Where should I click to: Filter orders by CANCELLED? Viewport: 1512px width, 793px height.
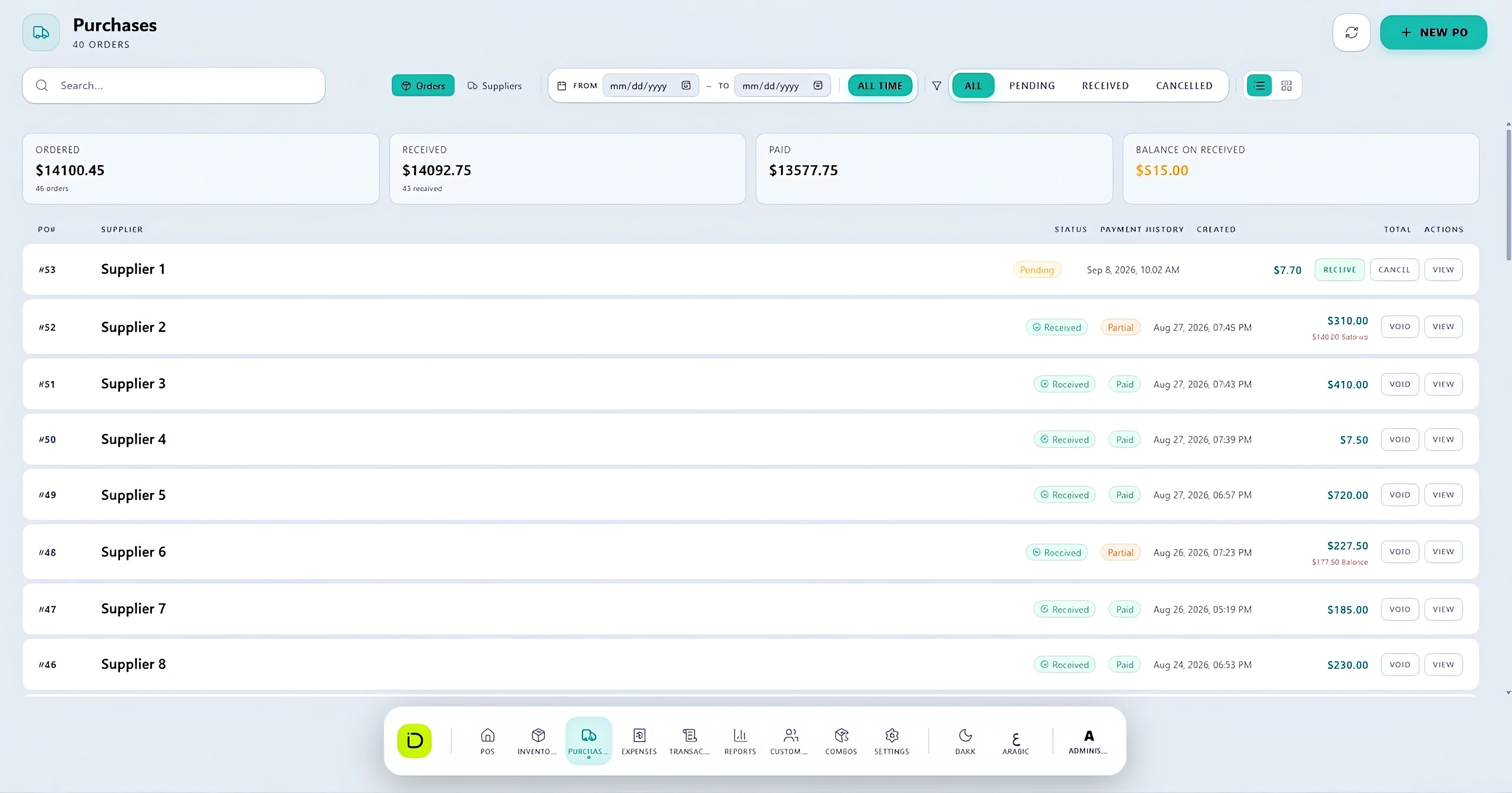click(x=1184, y=85)
